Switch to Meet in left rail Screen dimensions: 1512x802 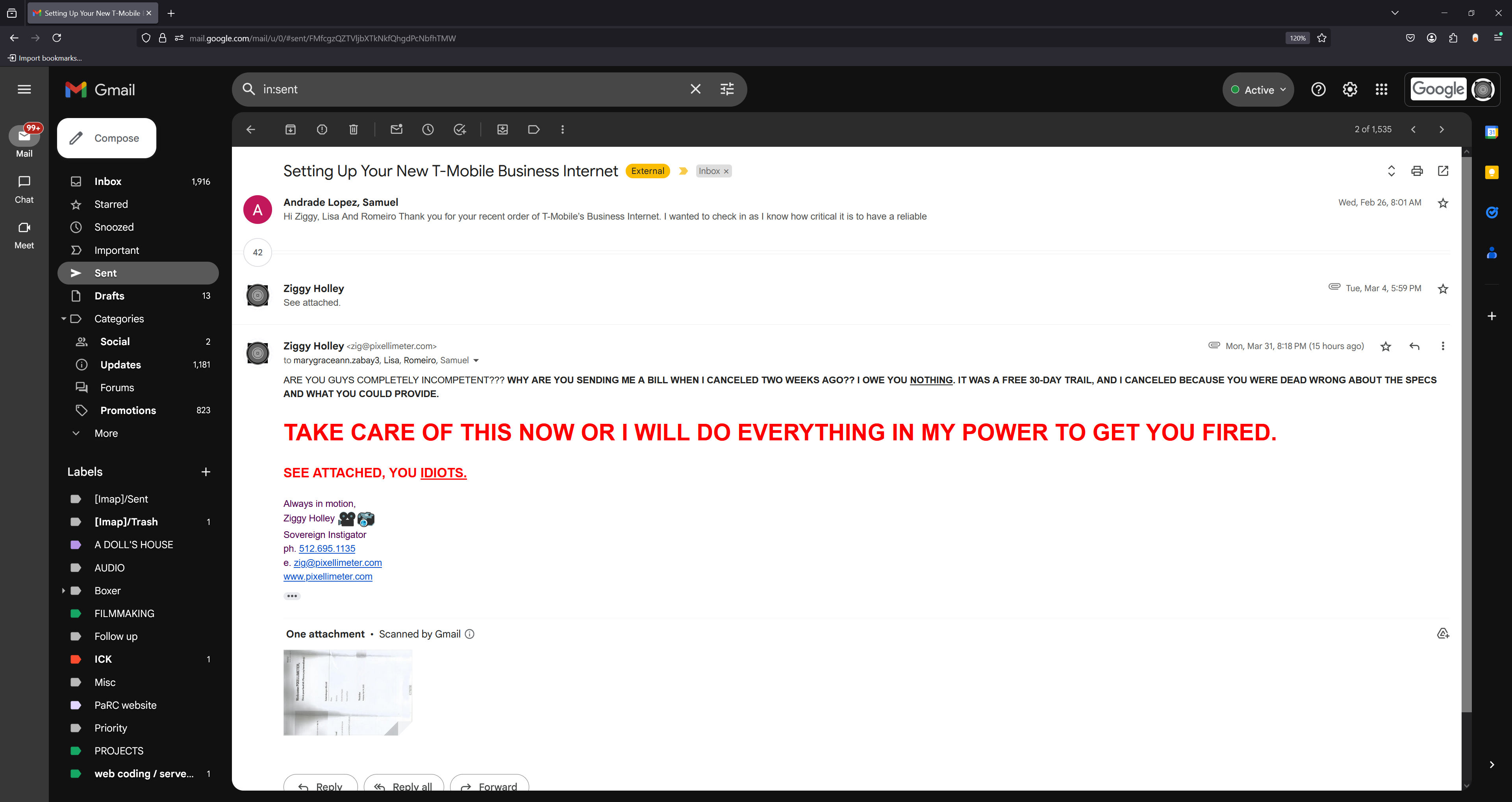[24, 235]
